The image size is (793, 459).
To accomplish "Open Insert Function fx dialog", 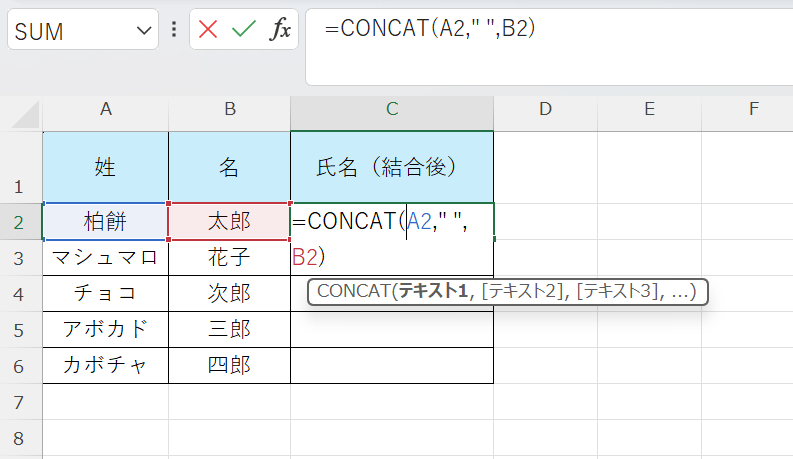I will point(281,30).
